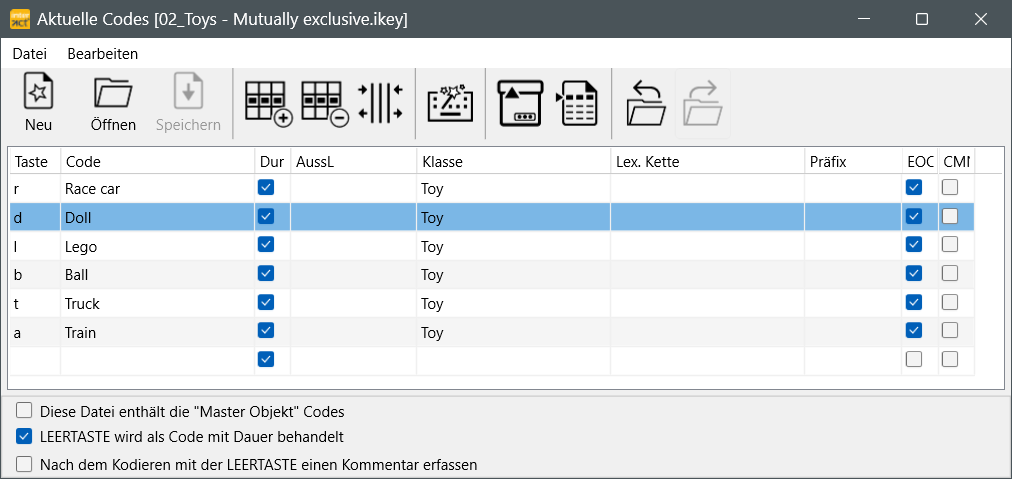
Task: Click the archive box toolbar icon
Action: tap(520, 103)
